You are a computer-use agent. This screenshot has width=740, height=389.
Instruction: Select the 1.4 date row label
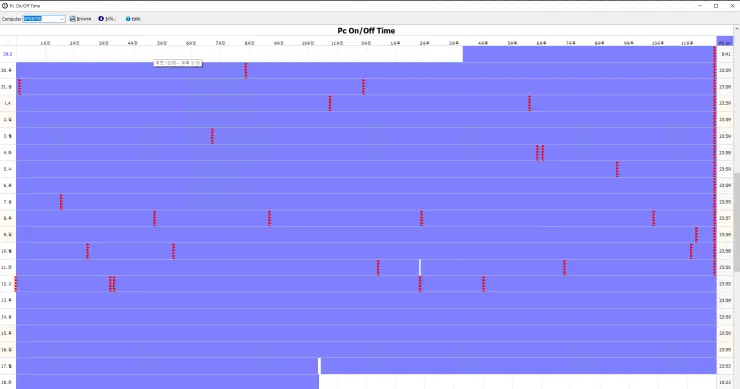(8, 103)
